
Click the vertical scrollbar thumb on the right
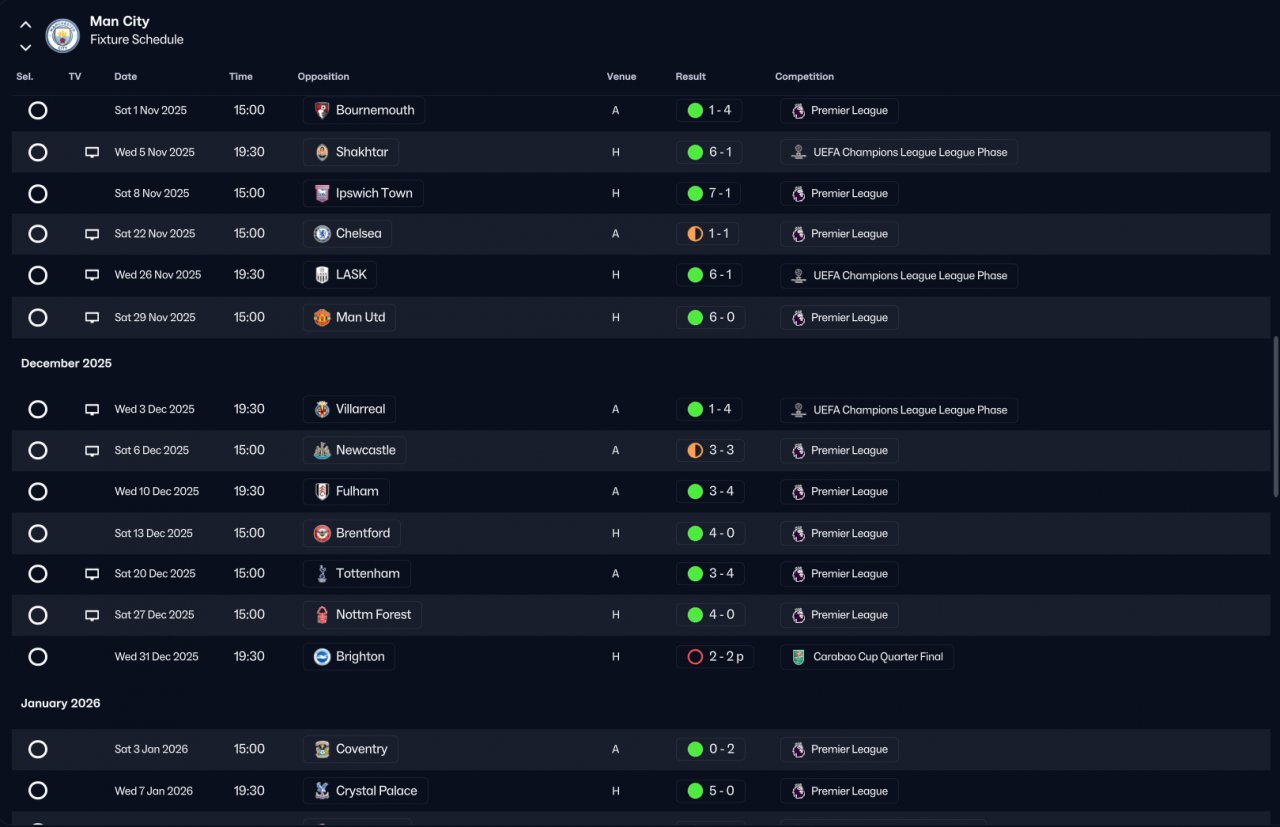tap(1275, 416)
